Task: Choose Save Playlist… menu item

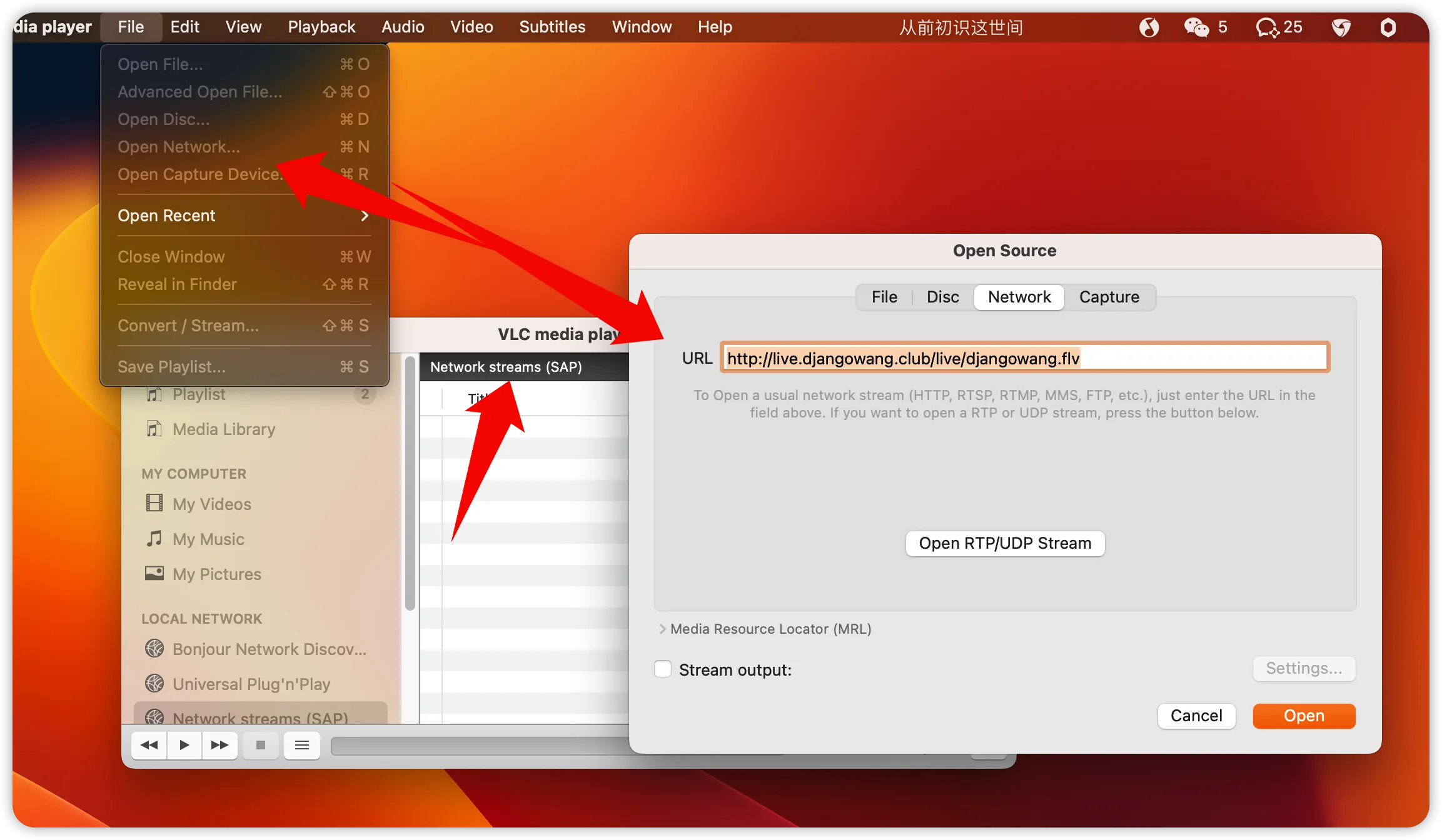Action: click(244, 367)
